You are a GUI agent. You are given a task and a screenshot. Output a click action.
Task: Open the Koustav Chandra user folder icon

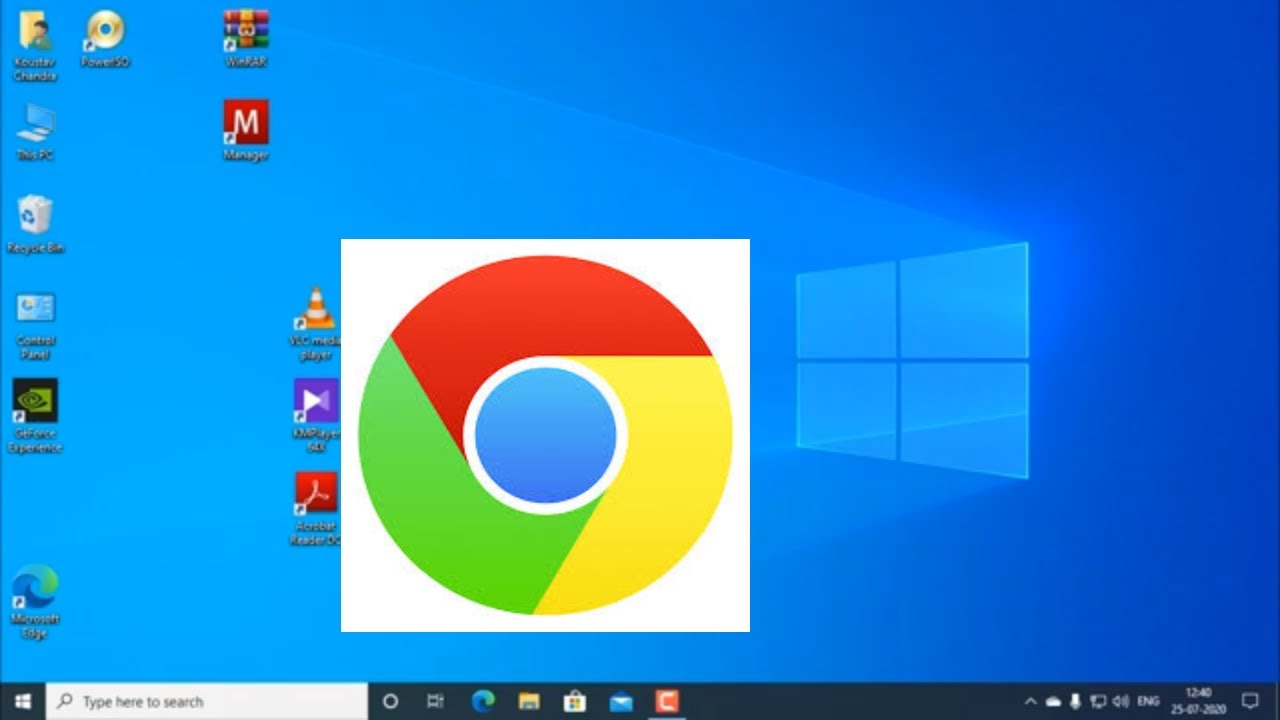pos(35,45)
